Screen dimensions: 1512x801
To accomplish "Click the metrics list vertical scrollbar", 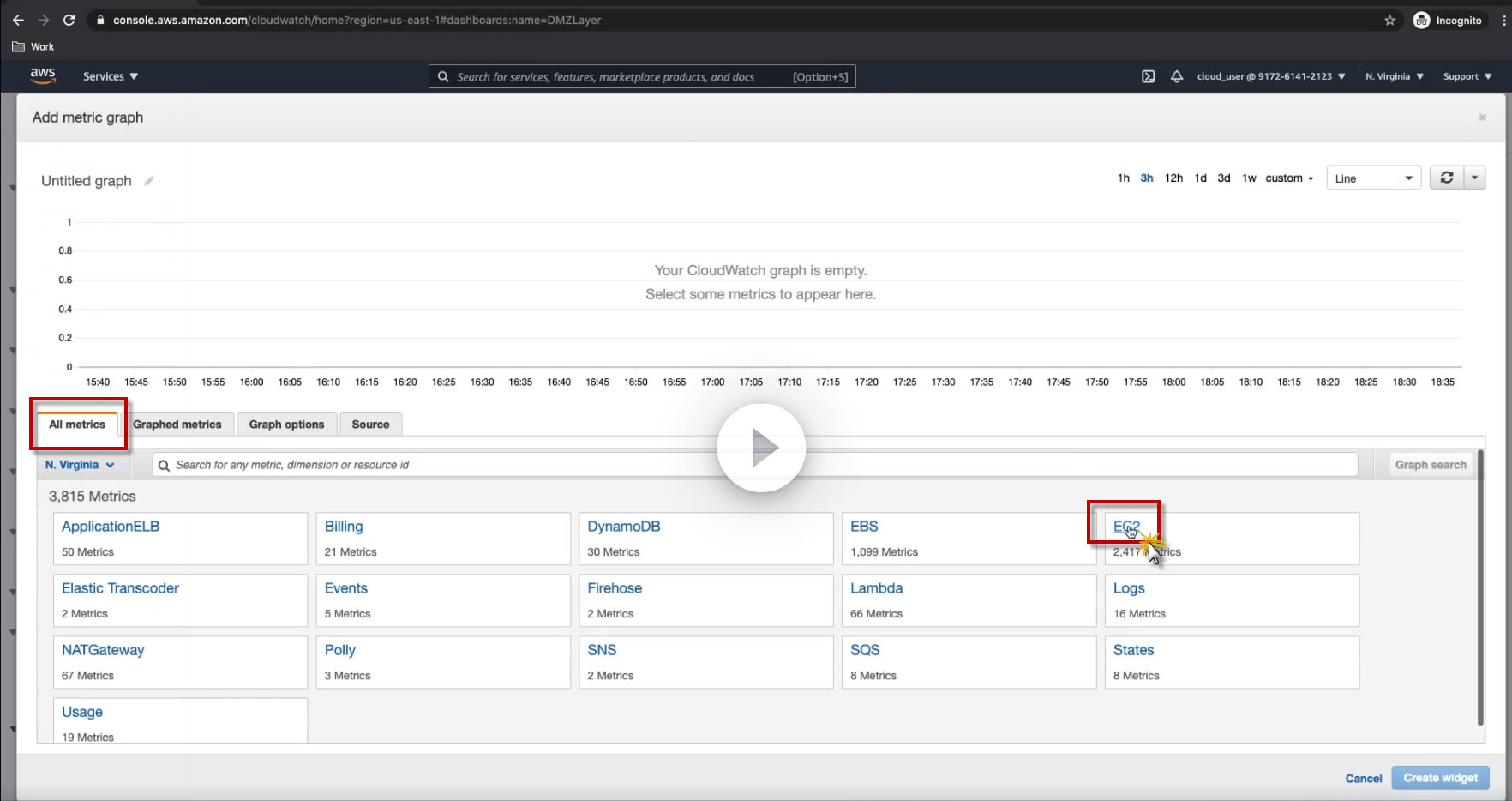I will coord(1480,587).
